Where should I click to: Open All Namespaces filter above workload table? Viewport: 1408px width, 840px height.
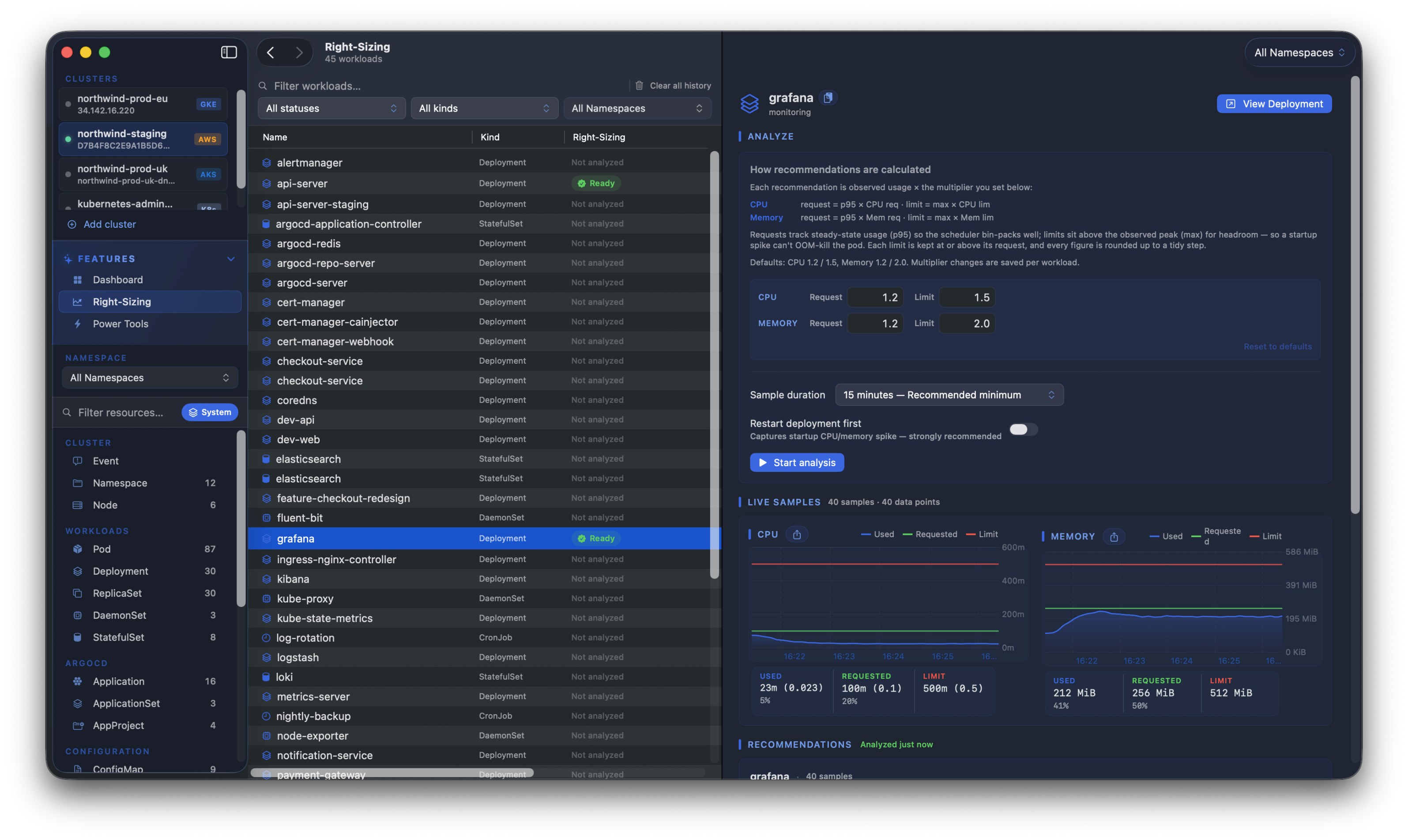click(637, 108)
